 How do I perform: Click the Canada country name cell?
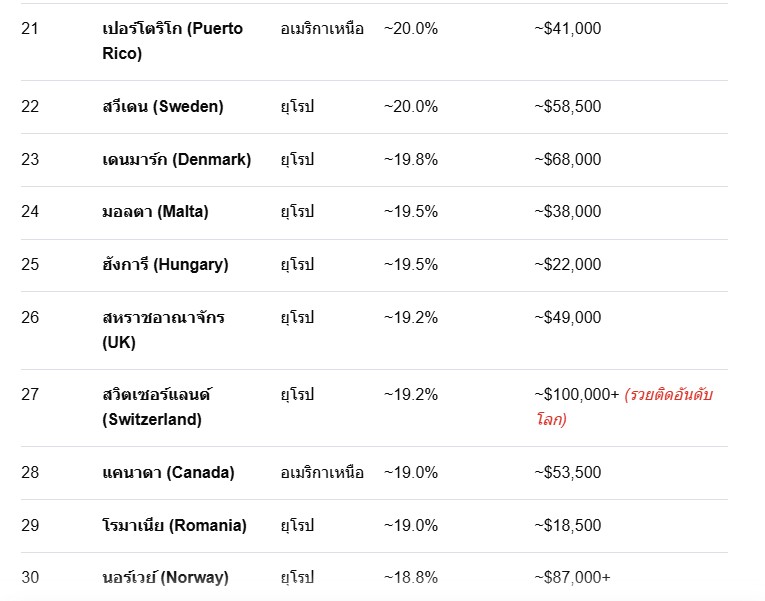168,473
